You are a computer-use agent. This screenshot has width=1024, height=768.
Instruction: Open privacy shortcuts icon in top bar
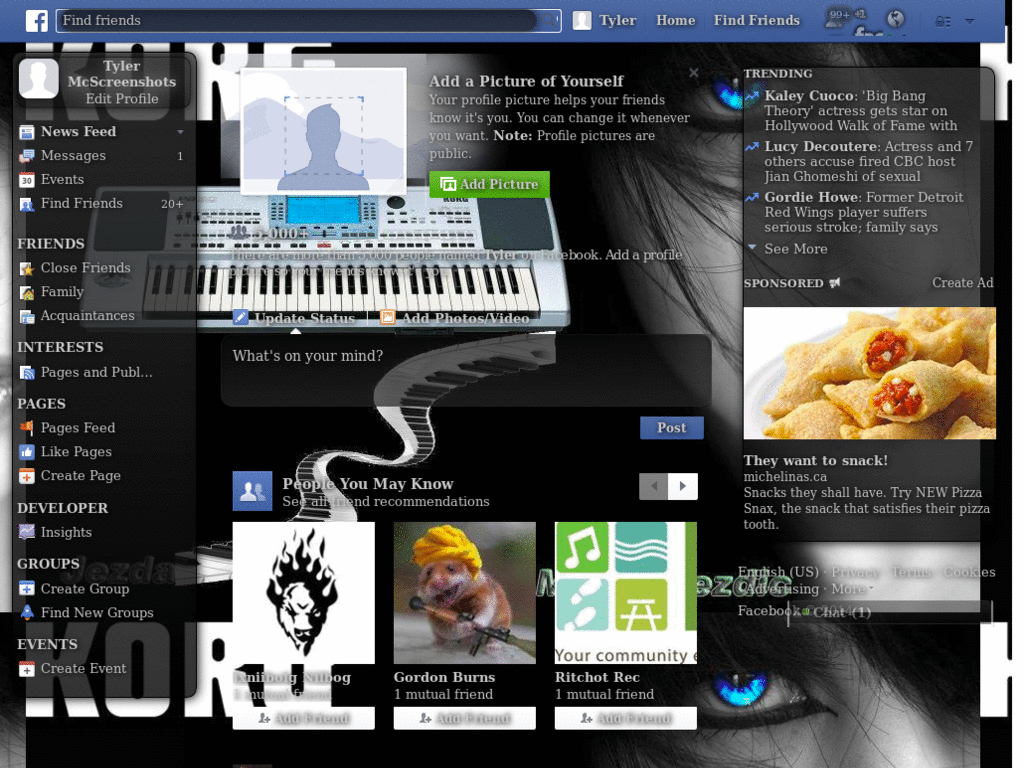pos(943,22)
